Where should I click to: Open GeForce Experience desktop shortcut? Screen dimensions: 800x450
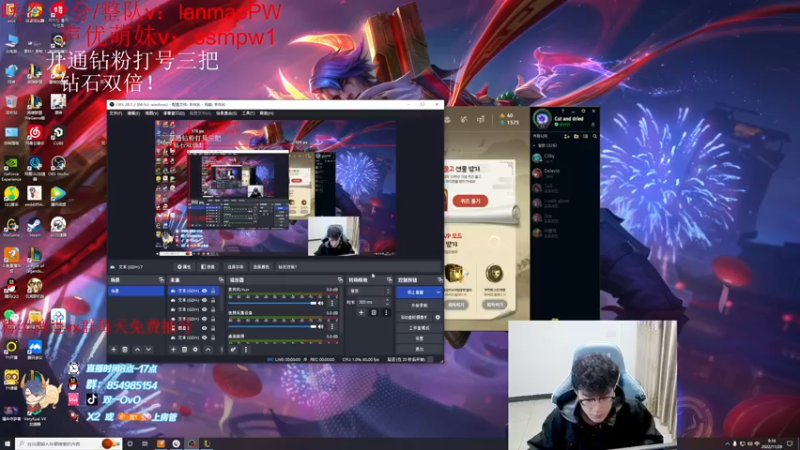(x=11, y=168)
